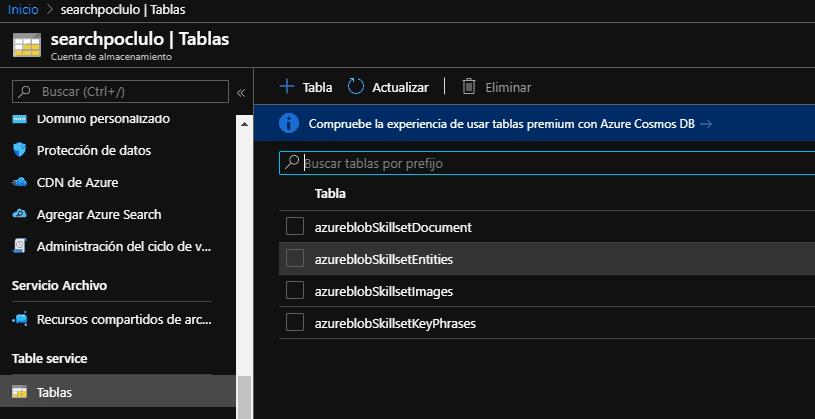Click the Recursos compartidos file share icon
The width and height of the screenshot is (815, 419).
point(20,319)
